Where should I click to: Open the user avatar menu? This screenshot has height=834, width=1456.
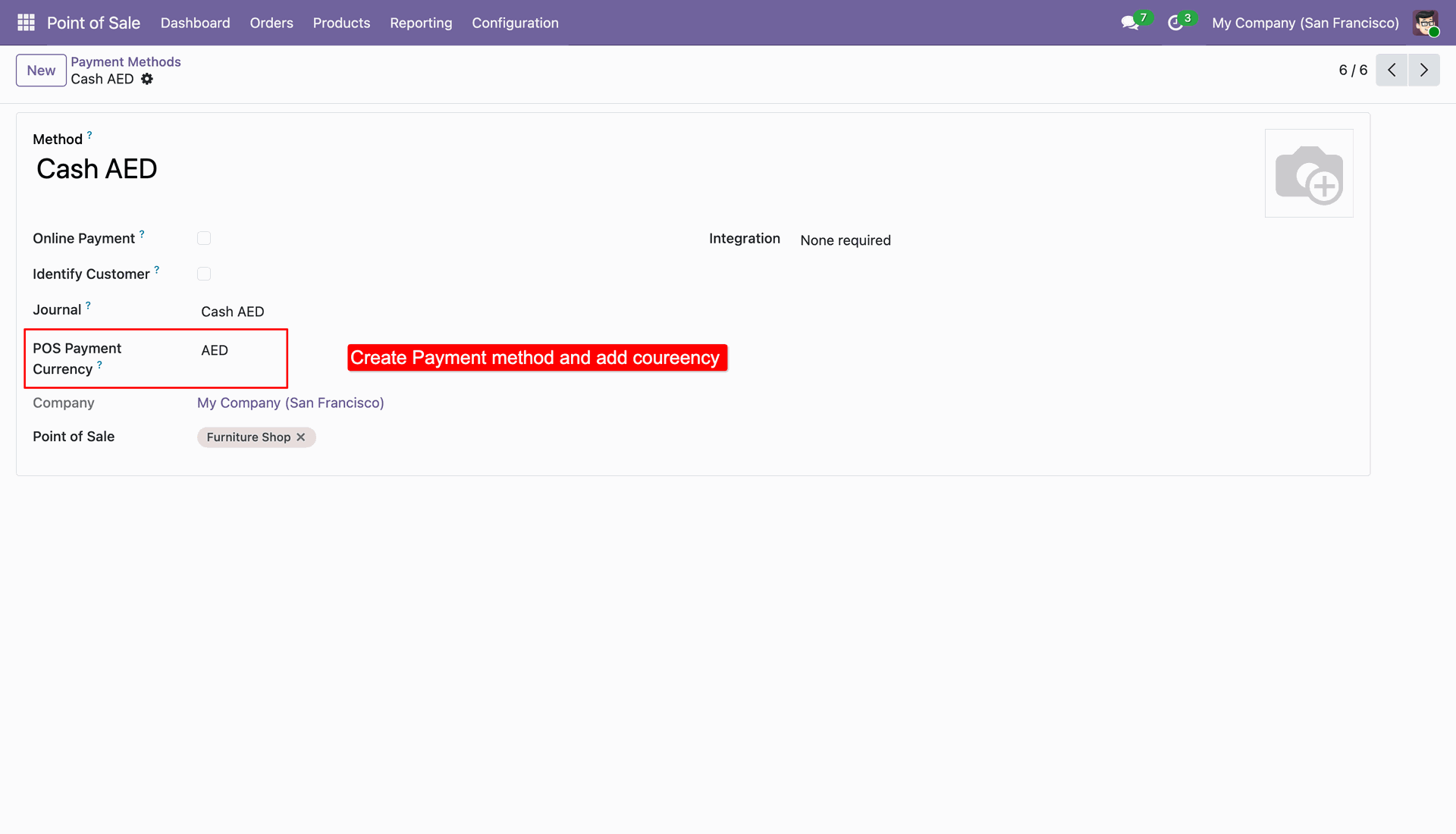1426,23
